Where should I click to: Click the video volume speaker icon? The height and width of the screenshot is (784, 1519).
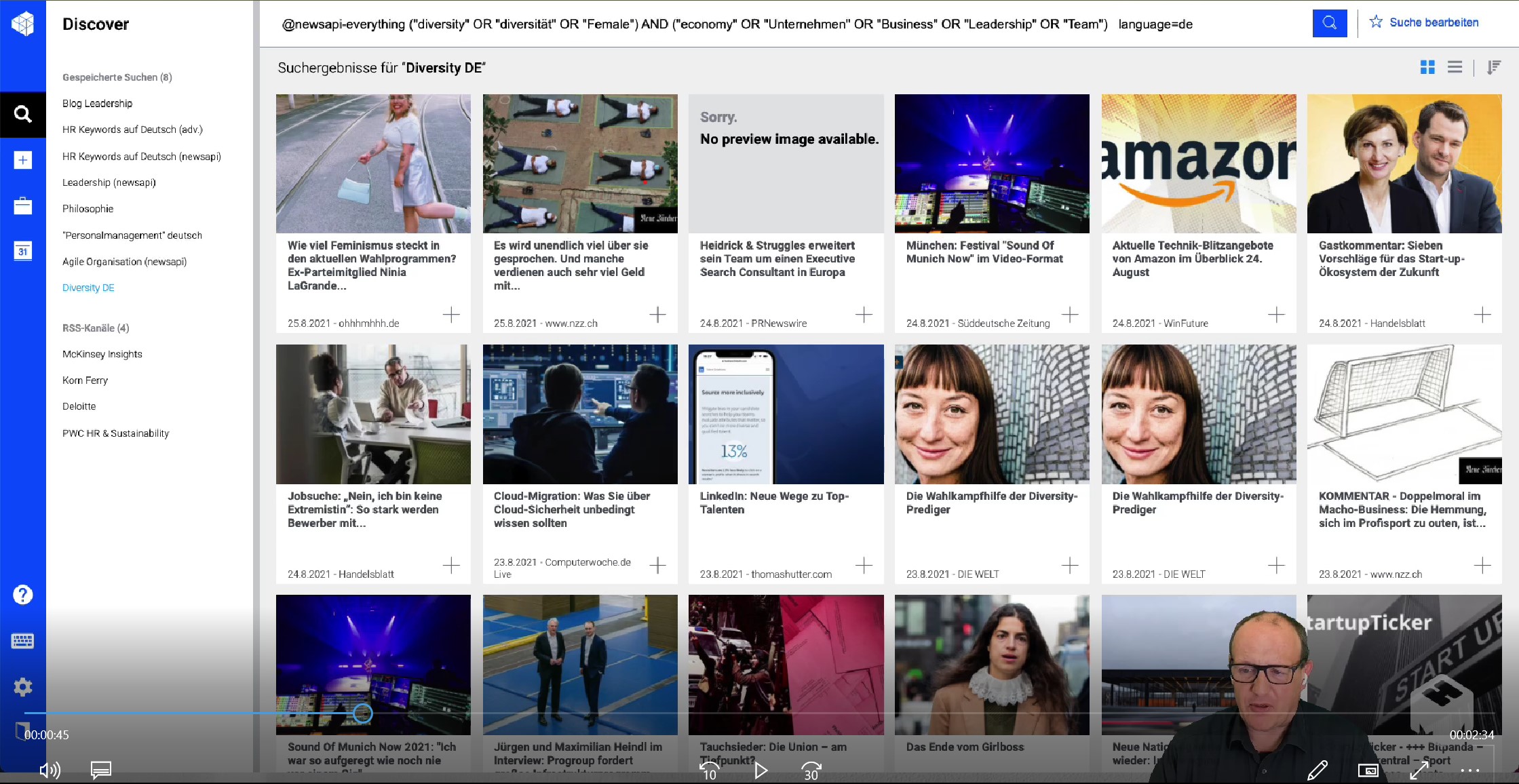(50, 770)
